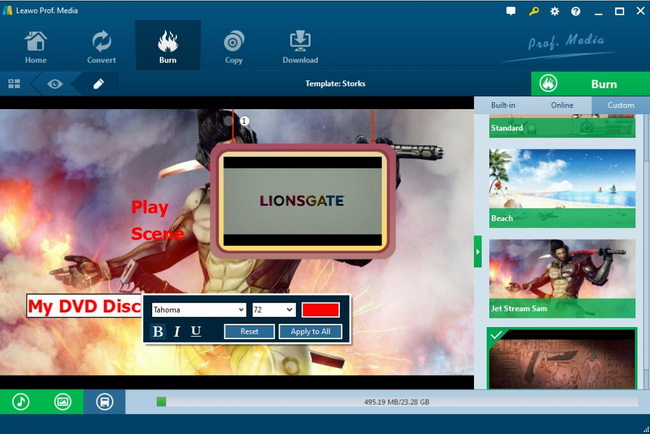Switch to the Online templates tab
Viewport: 650px width, 434px height.
point(562,105)
